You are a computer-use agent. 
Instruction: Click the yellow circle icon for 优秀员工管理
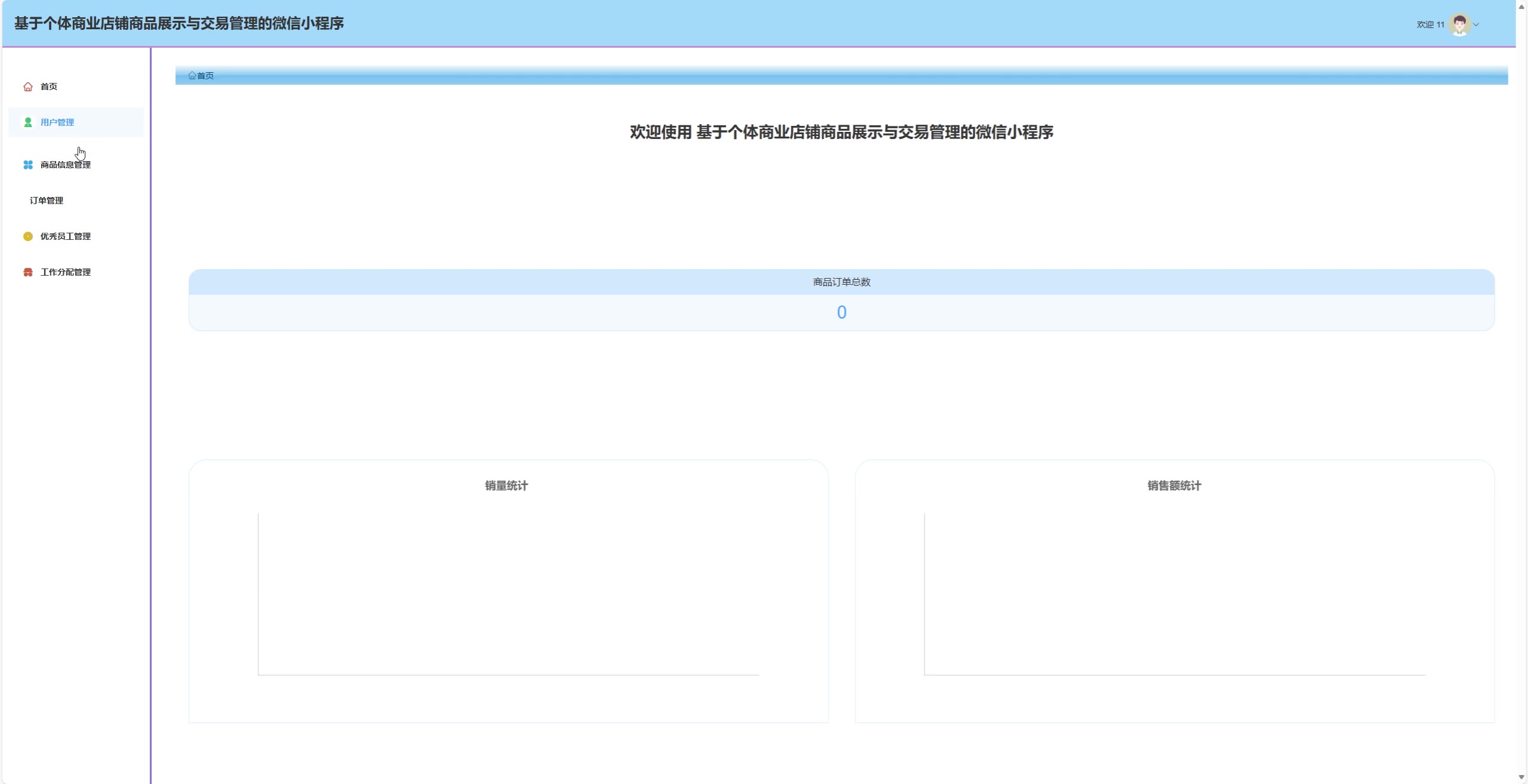(27, 236)
